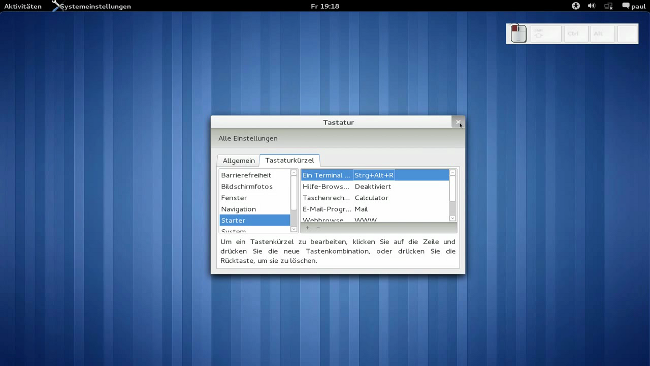The height and width of the screenshot is (366, 650).
Task: Open the network status icon in the top bar
Action: coord(608,6)
